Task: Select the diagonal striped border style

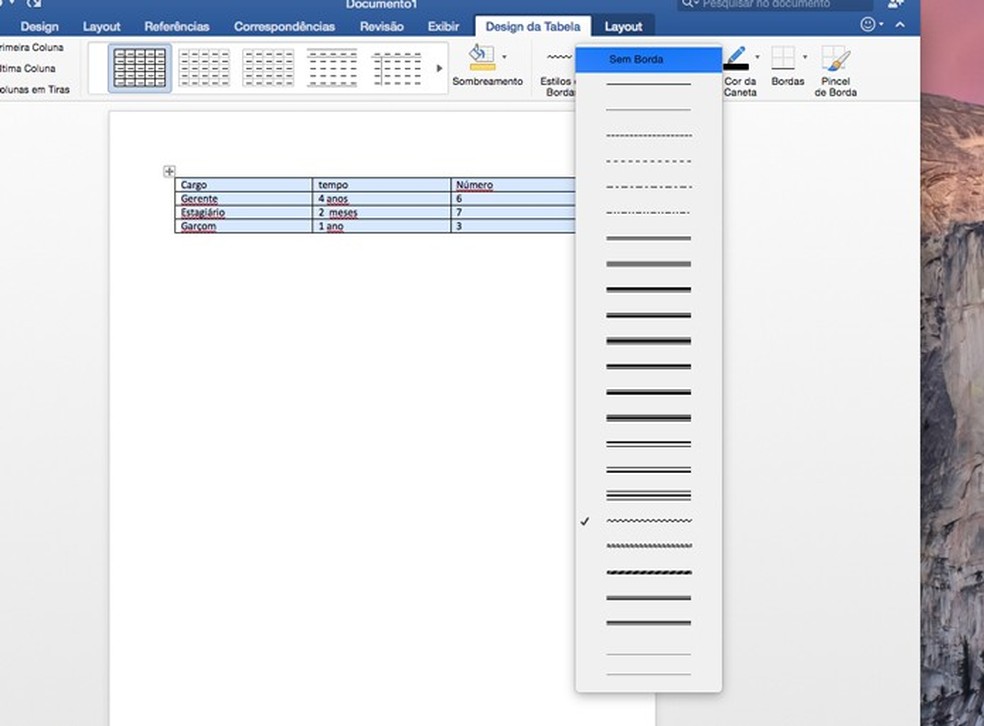Action: [x=648, y=572]
